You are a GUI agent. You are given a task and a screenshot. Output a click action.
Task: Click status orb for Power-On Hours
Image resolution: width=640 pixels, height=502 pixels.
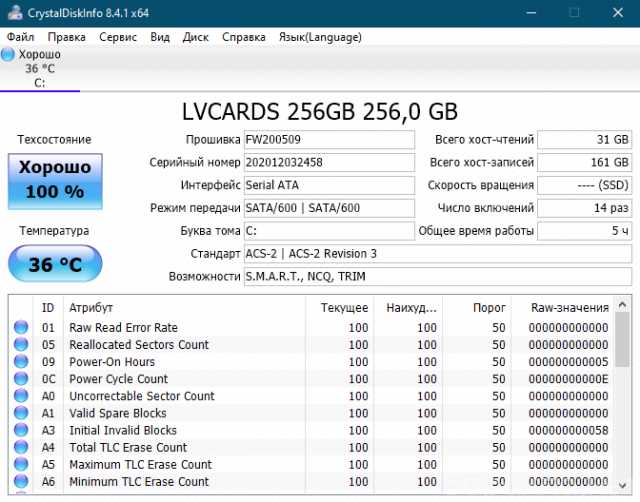pos(21,362)
